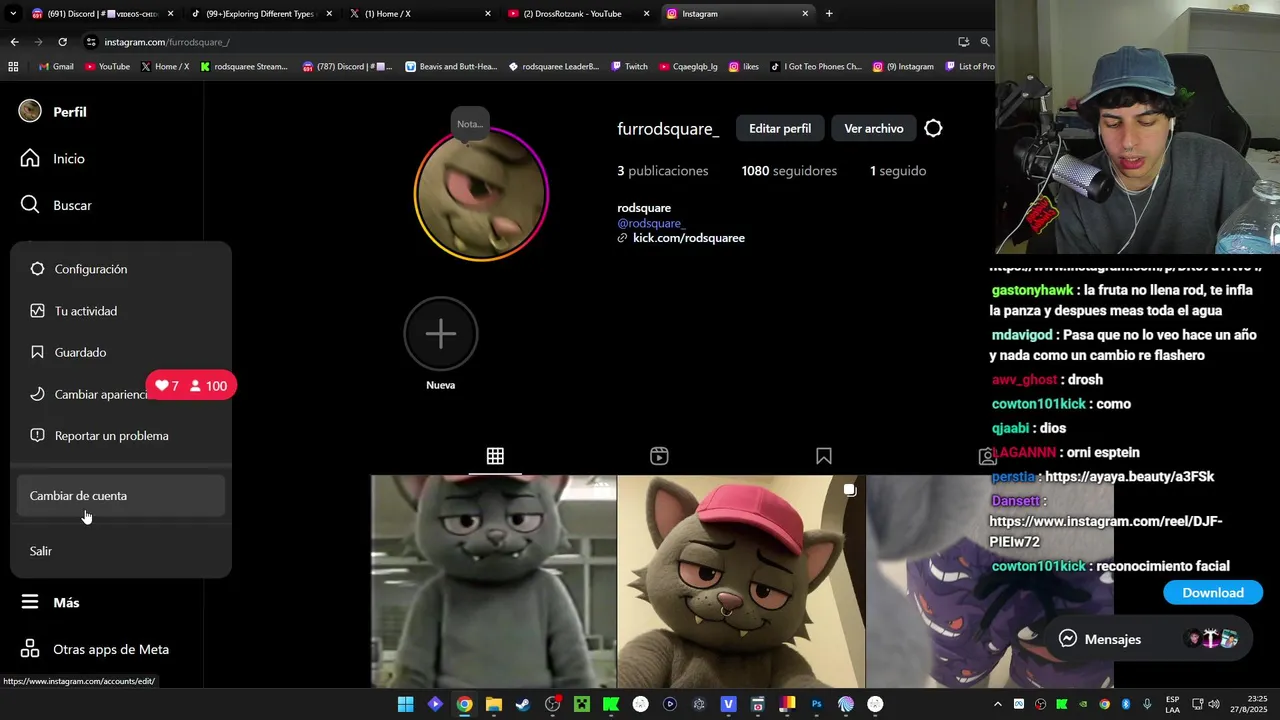Click the Nota bubble above avatar

(x=470, y=124)
